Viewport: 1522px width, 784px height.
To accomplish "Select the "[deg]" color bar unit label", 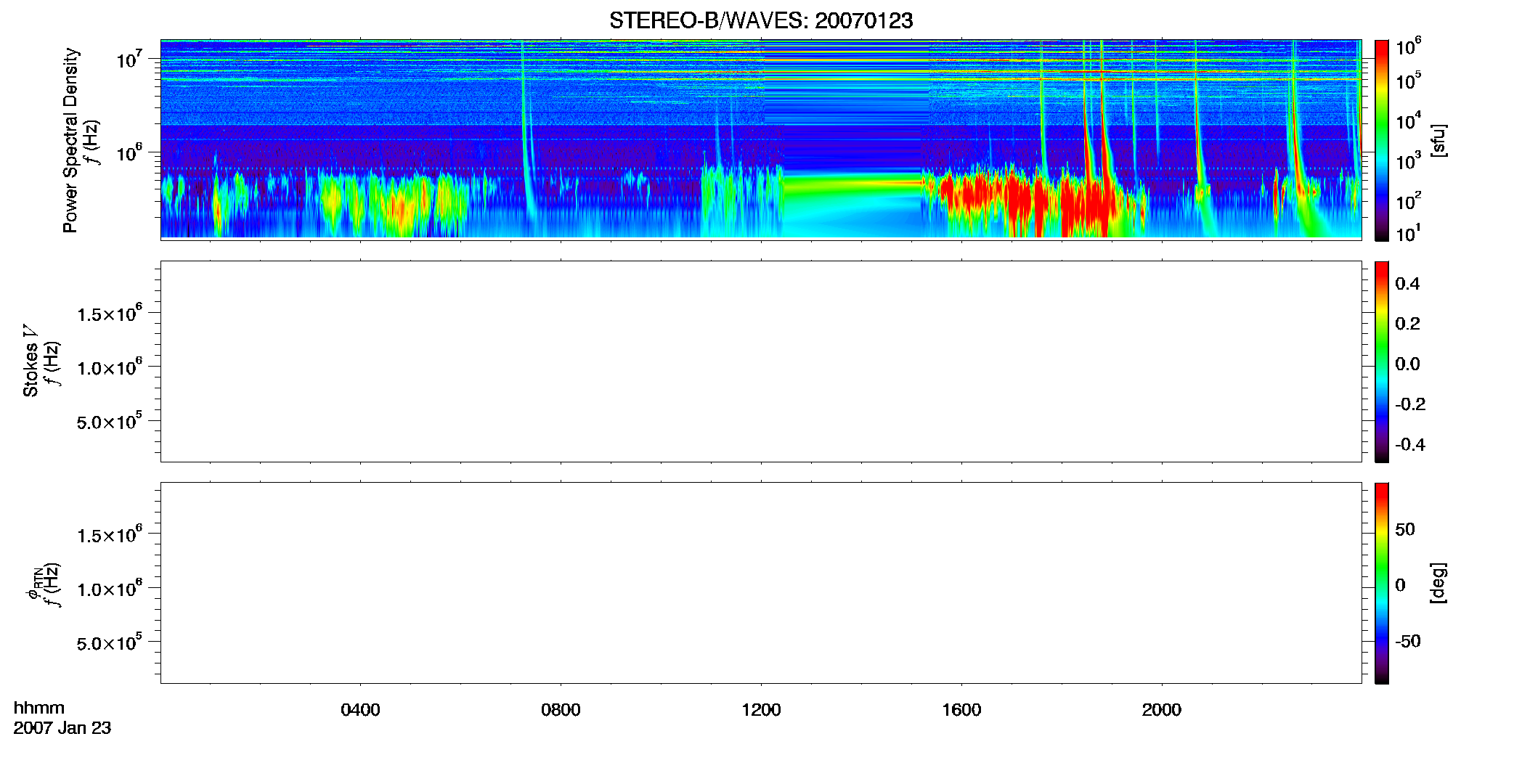I will pos(1438,583).
